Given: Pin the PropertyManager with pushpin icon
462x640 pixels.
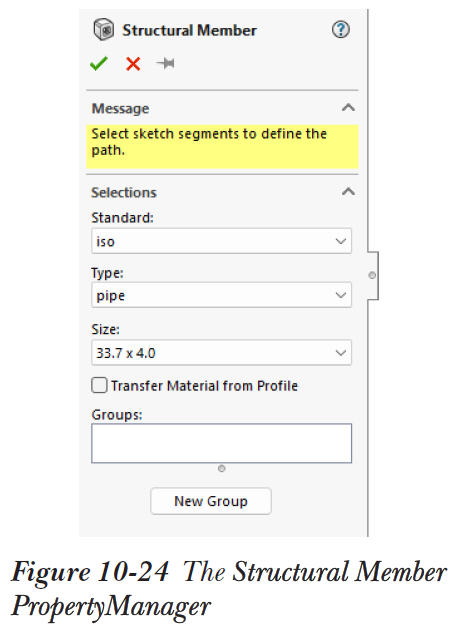Looking at the screenshot, I should point(165,63).
